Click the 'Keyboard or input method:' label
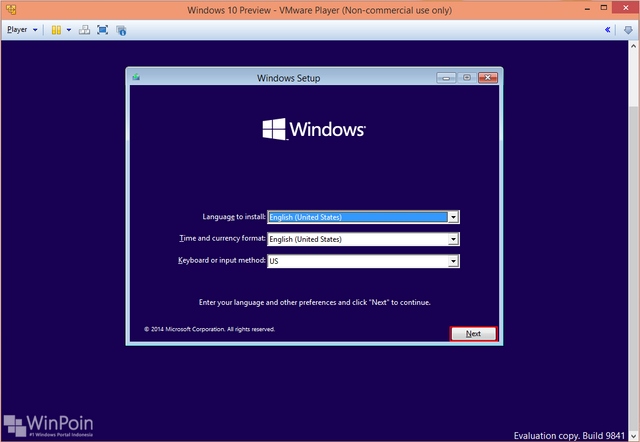 (222, 260)
